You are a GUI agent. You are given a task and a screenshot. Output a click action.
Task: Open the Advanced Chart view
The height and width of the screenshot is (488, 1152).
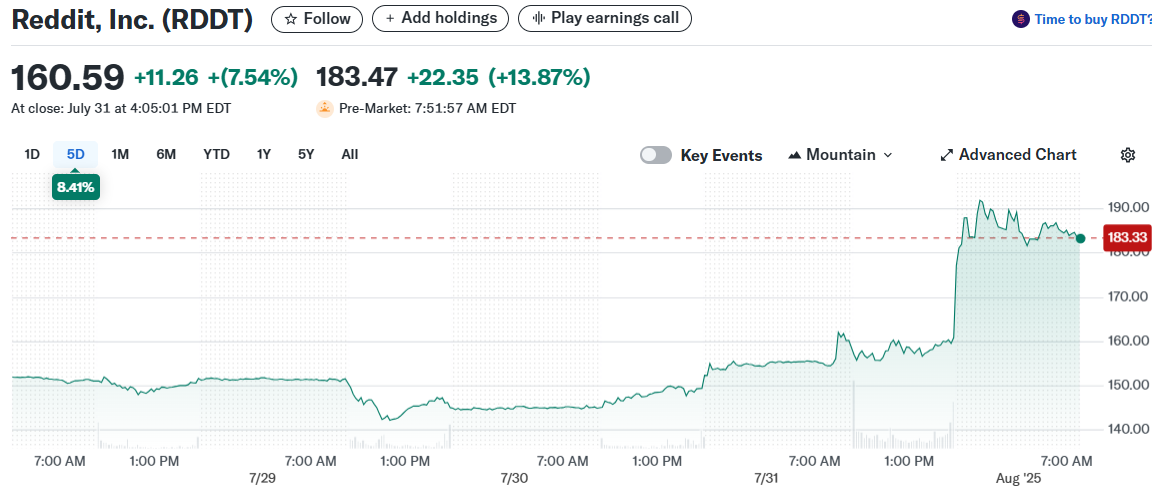(1009, 155)
